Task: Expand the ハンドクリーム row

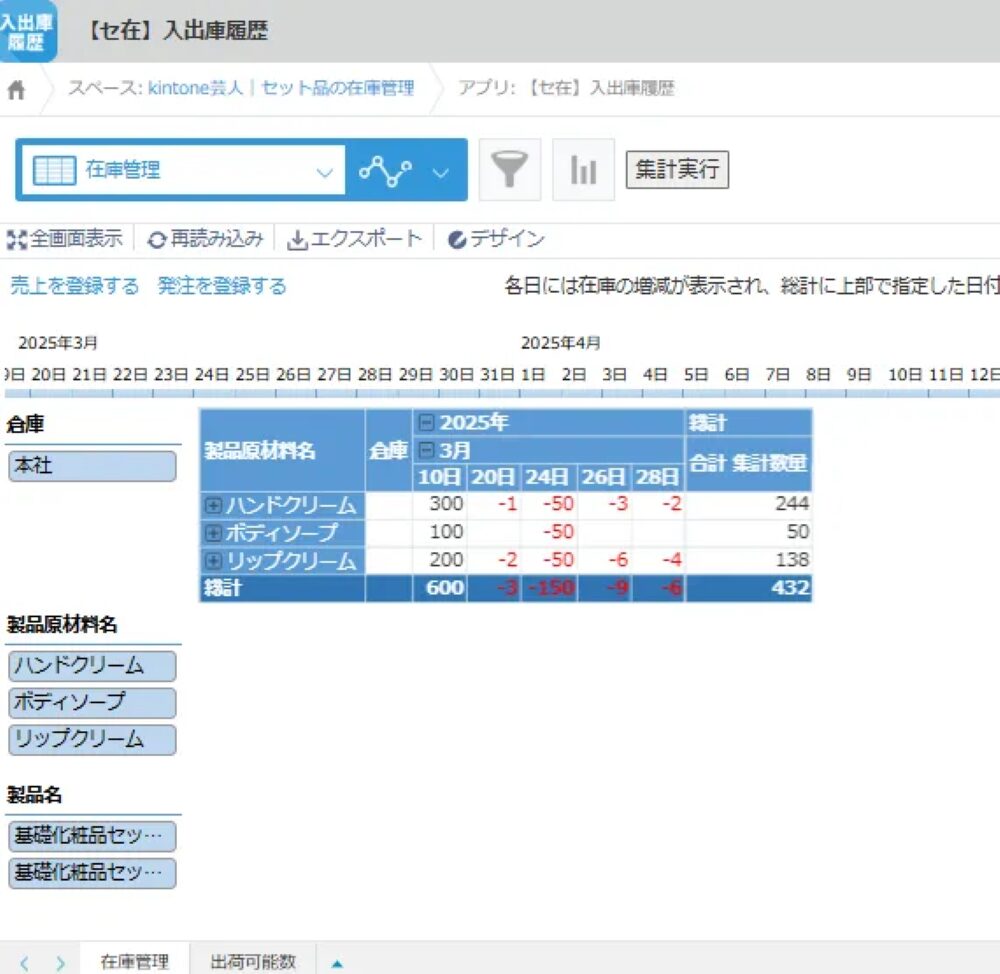Action: 213,506
